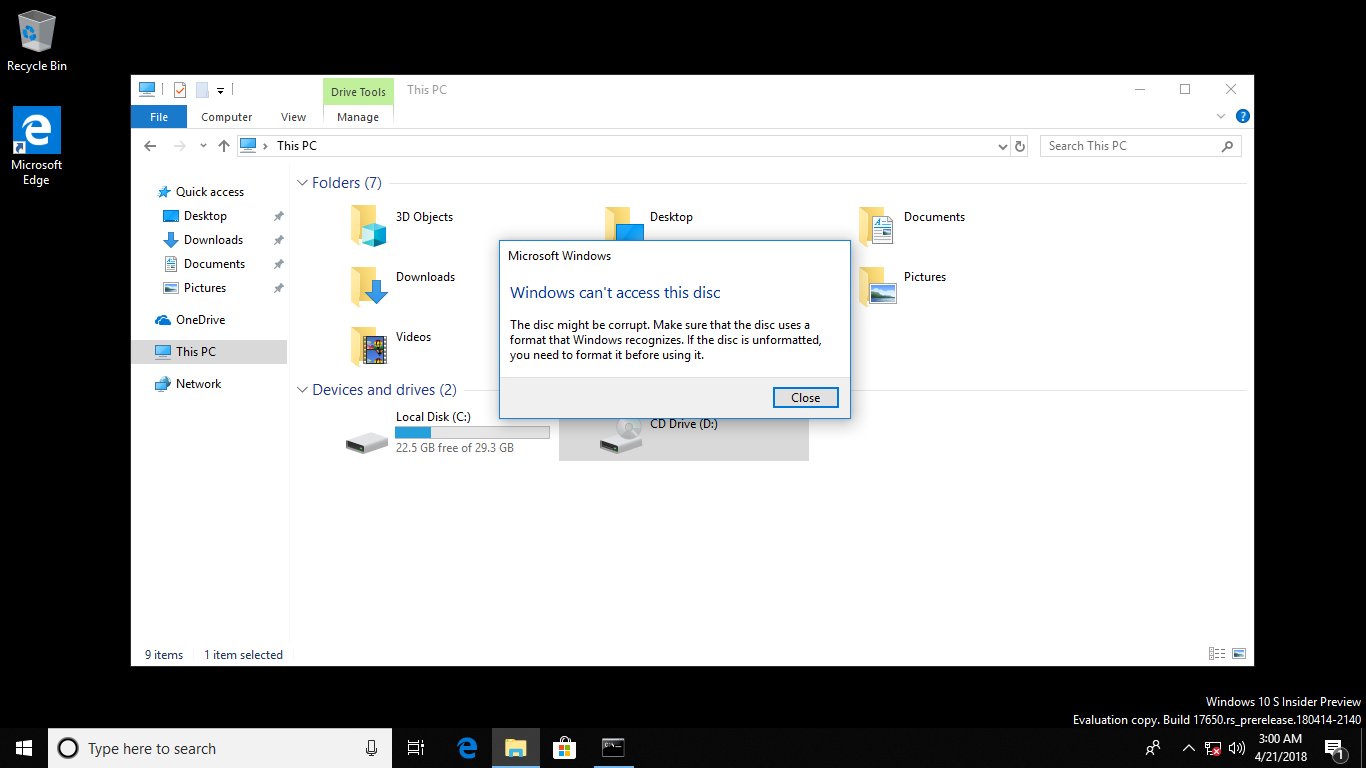
Task: Click the network status tray icon
Action: pos(1212,748)
